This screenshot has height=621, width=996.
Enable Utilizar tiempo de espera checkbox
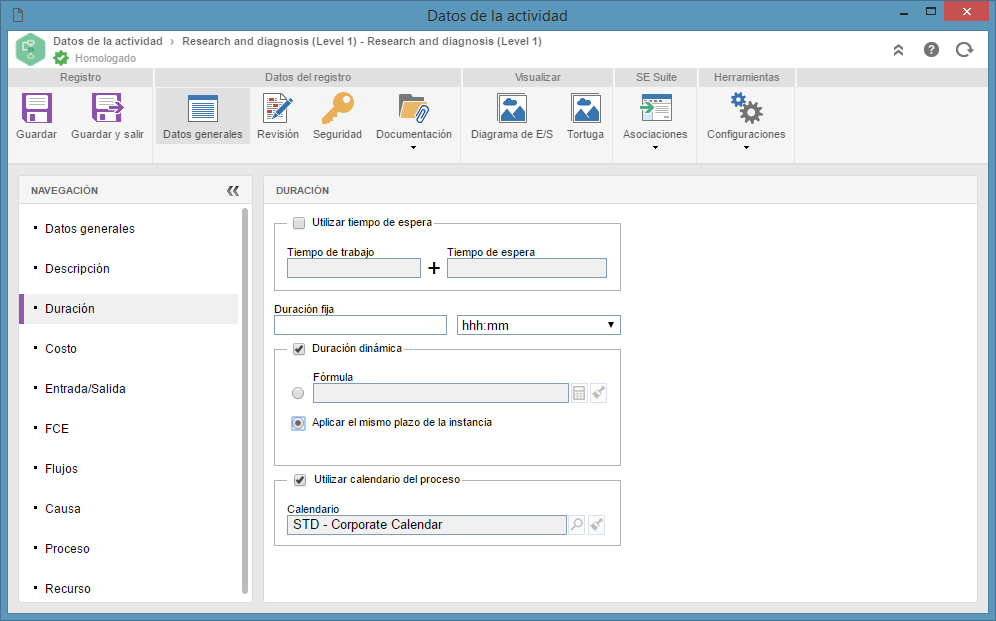pyautogui.click(x=299, y=223)
